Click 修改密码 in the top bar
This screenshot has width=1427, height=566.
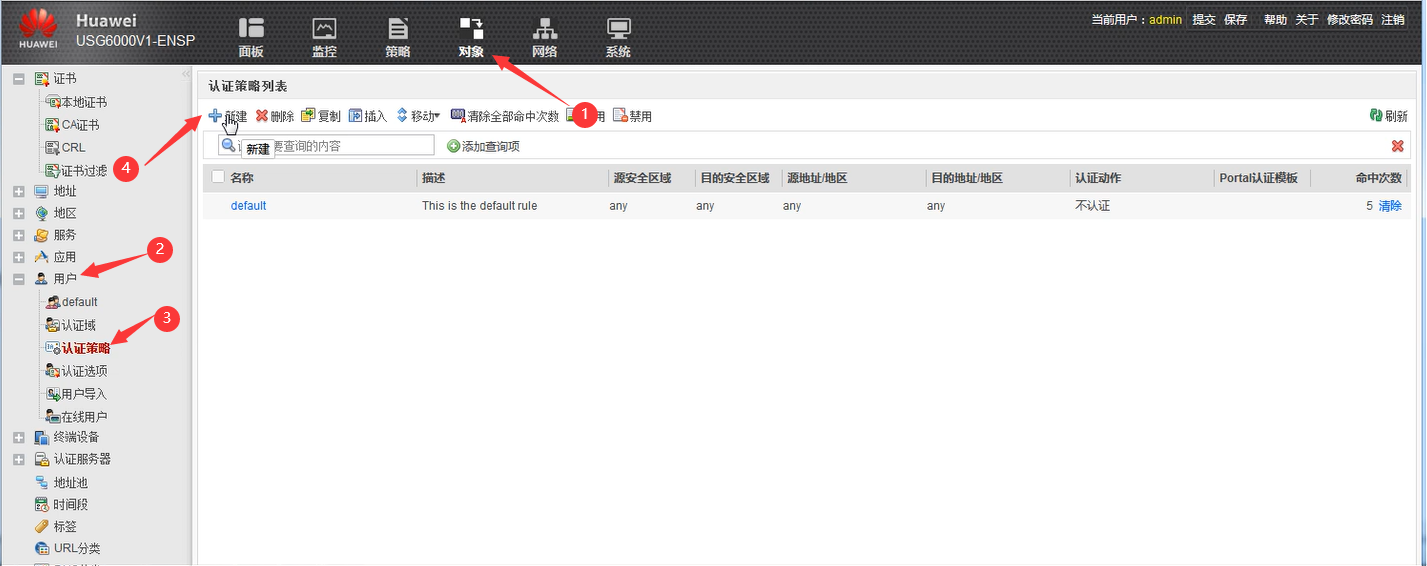click(1349, 20)
